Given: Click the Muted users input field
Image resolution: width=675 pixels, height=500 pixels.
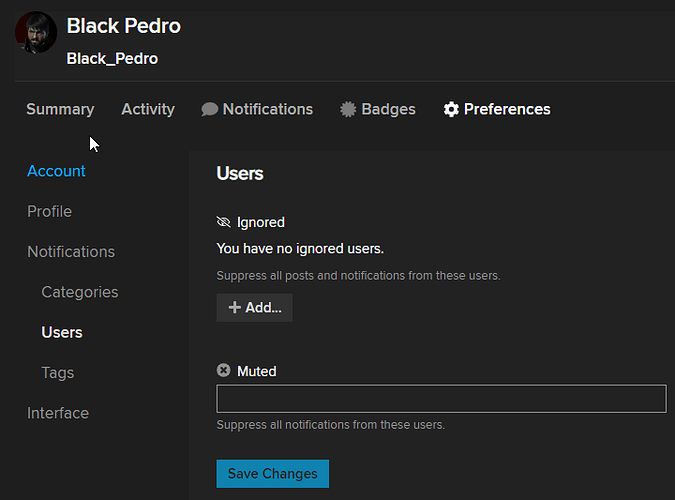Looking at the screenshot, I should [x=442, y=399].
